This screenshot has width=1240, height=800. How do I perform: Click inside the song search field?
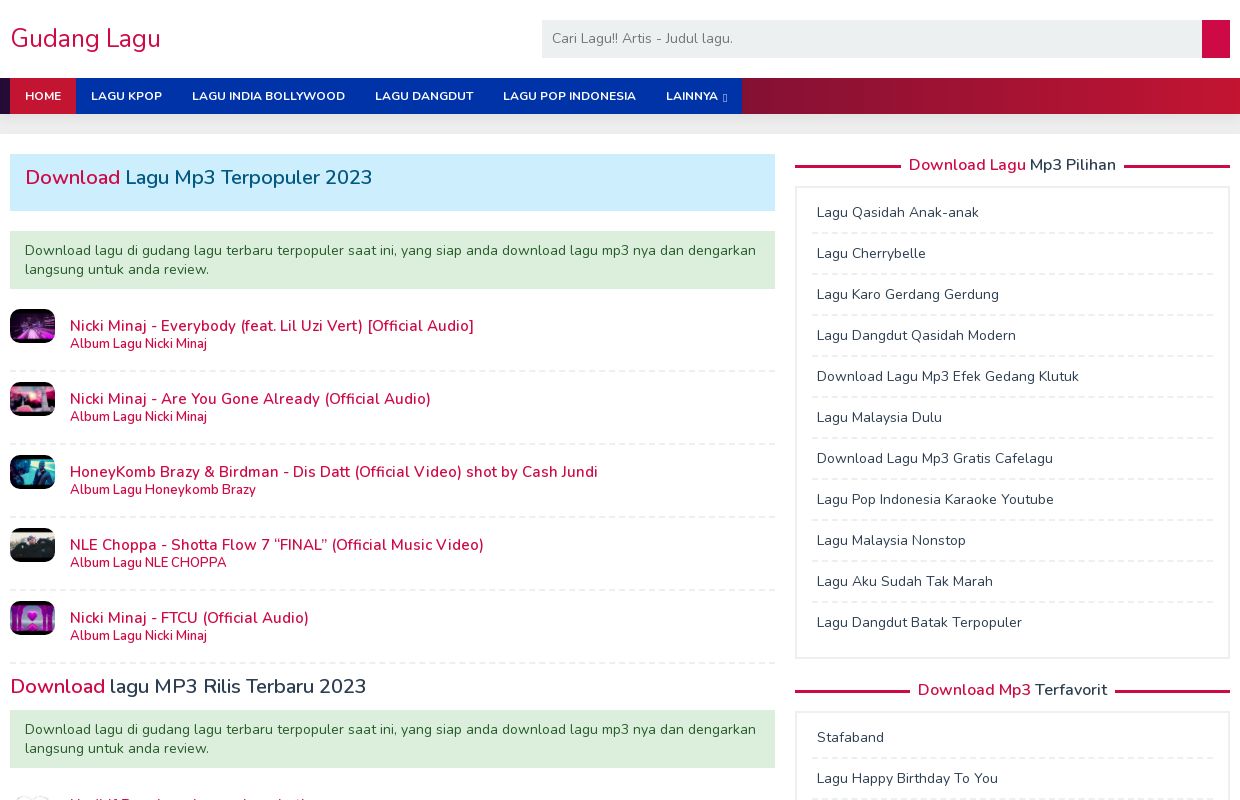[870, 39]
